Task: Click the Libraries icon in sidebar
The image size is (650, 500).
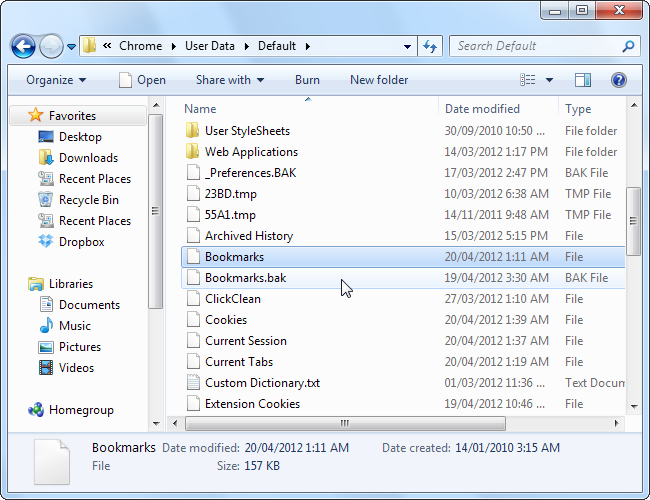Action: [x=36, y=284]
